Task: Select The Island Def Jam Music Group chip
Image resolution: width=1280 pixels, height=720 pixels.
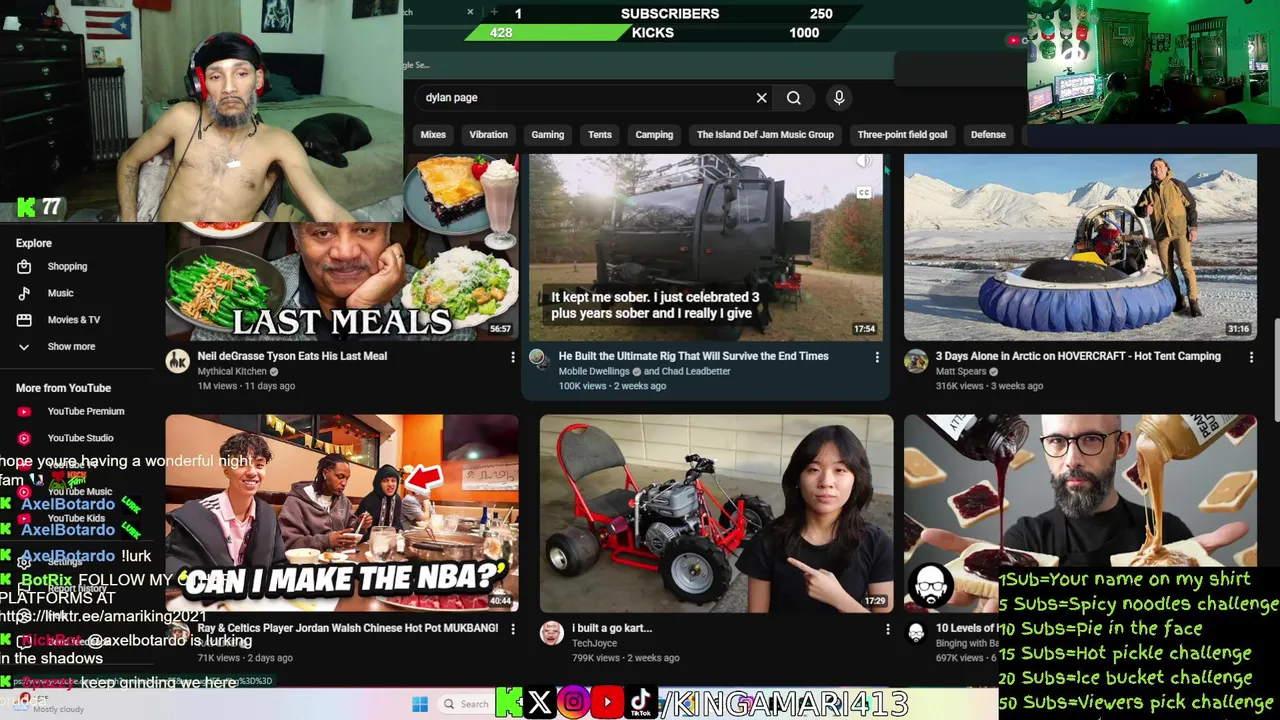Action: (765, 135)
